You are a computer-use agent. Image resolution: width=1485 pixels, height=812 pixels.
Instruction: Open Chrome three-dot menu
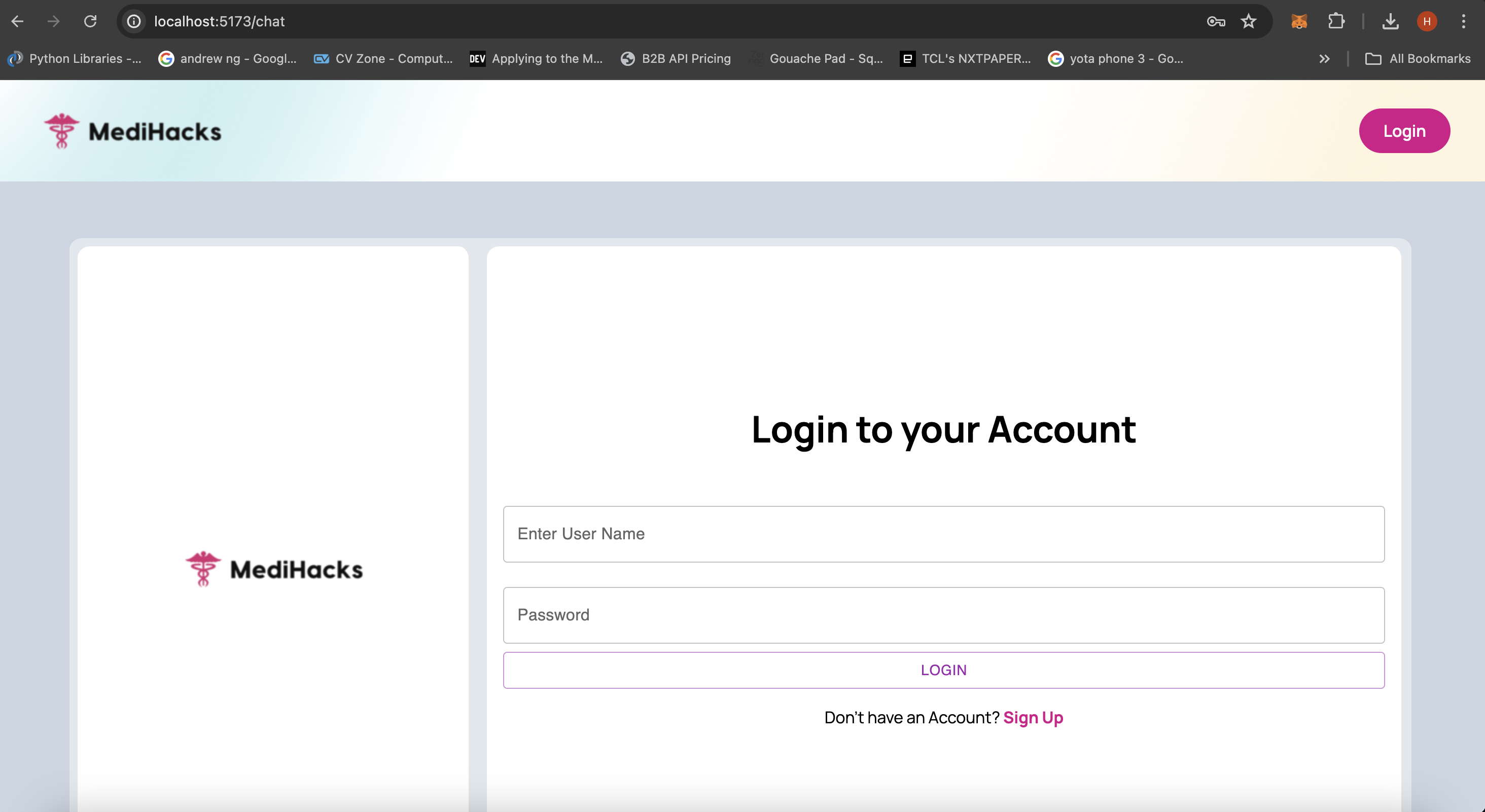pos(1463,21)
